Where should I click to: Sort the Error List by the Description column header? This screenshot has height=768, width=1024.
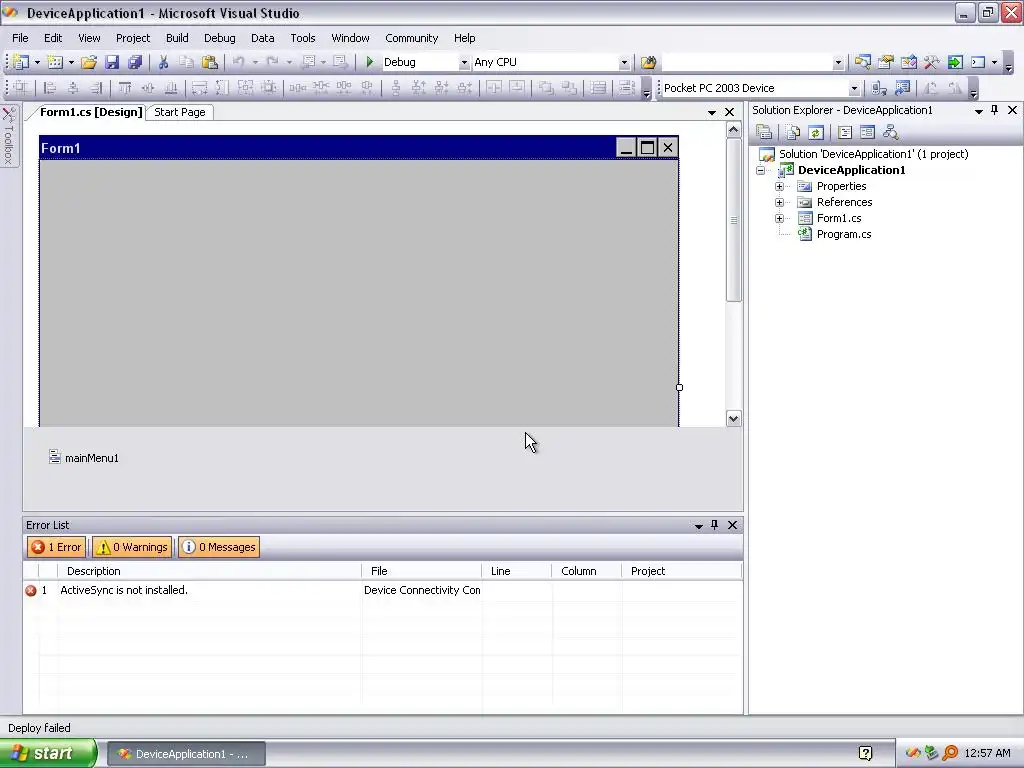coord(209,571)
